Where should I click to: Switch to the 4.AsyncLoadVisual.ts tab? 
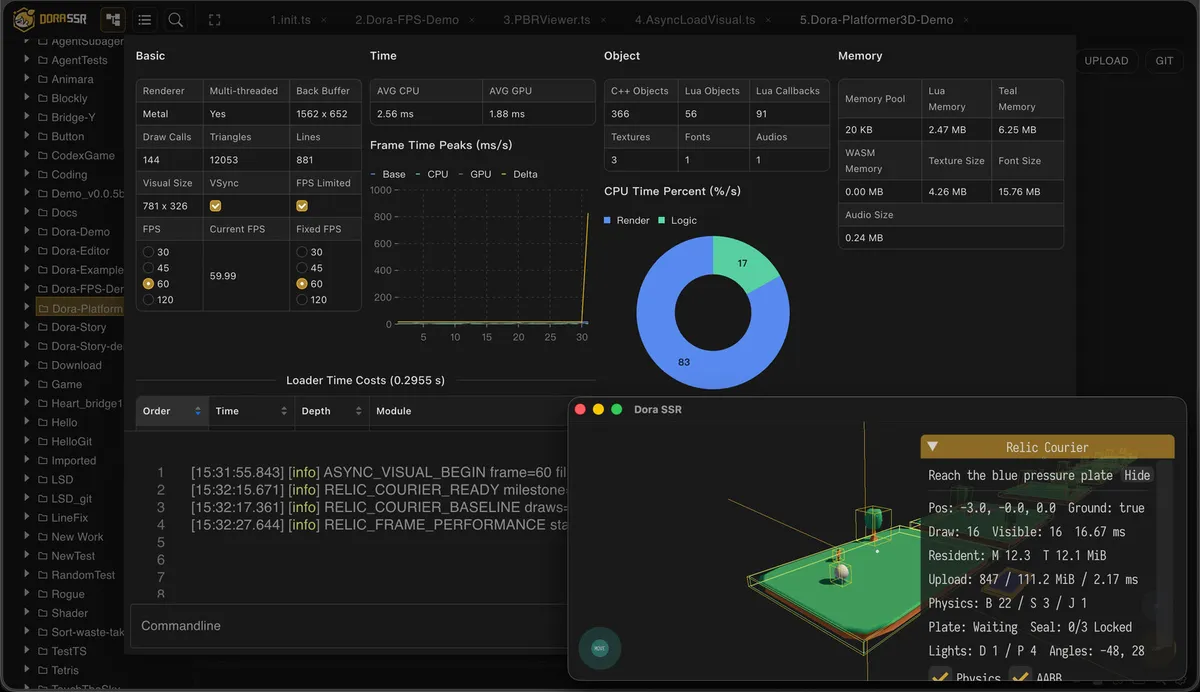tap(695, 20)
